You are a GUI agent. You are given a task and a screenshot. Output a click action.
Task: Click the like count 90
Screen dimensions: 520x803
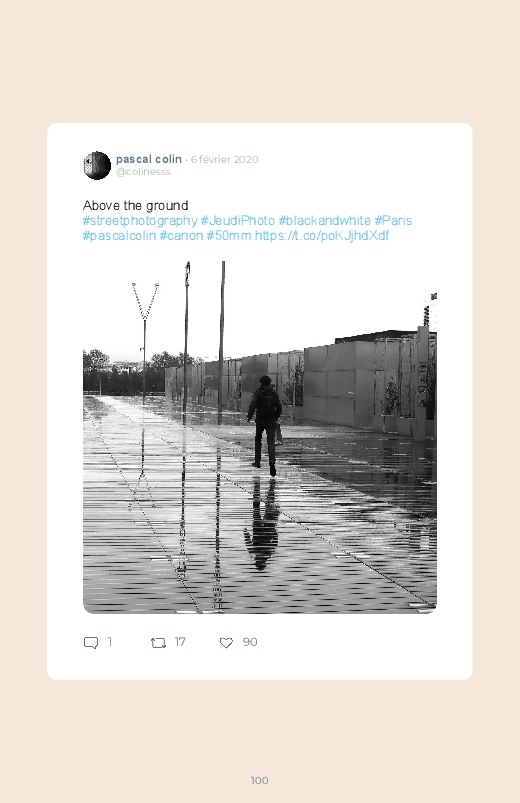pos(249,642)
